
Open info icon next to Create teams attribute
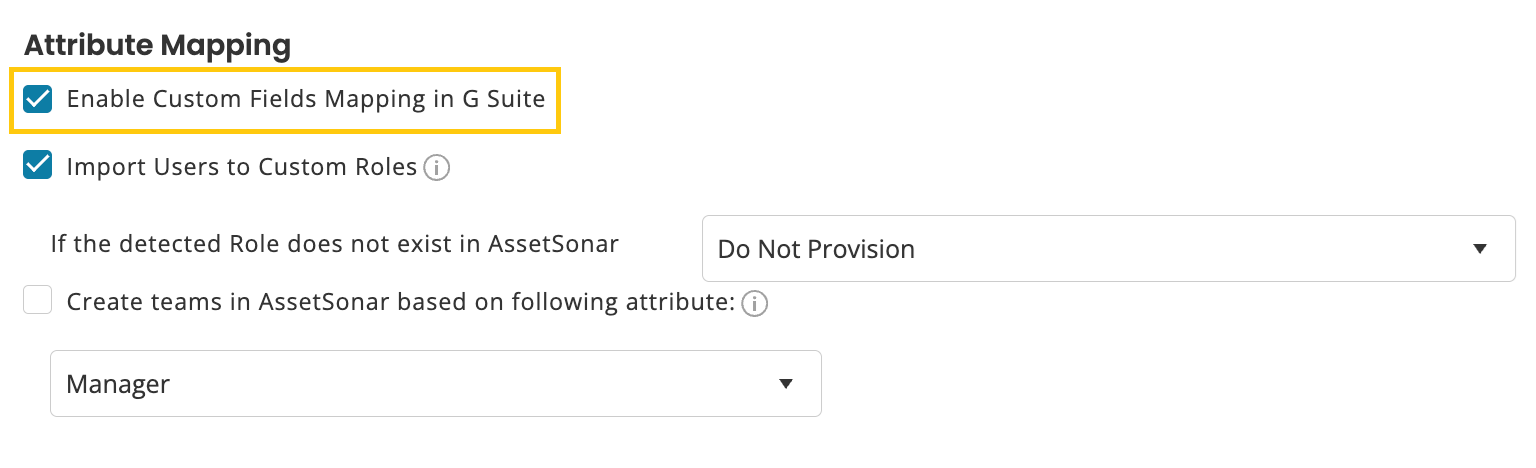coord(755,303)
